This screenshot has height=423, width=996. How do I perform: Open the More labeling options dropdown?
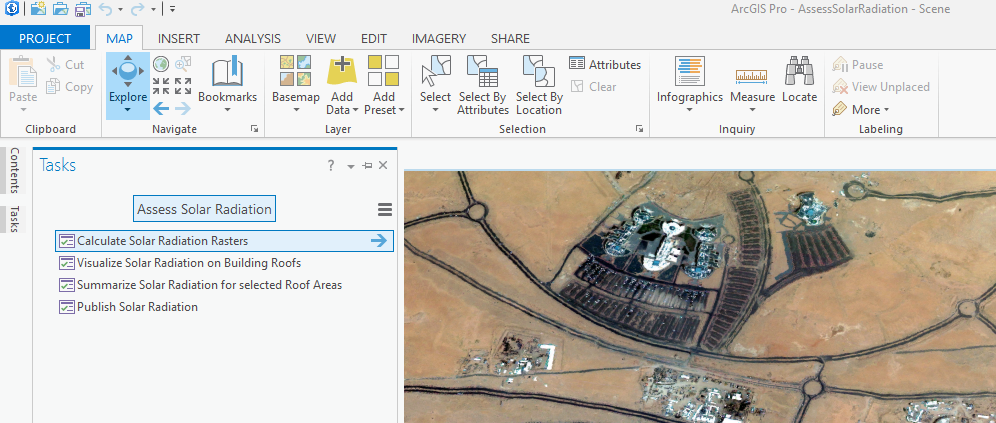point(861,109)
